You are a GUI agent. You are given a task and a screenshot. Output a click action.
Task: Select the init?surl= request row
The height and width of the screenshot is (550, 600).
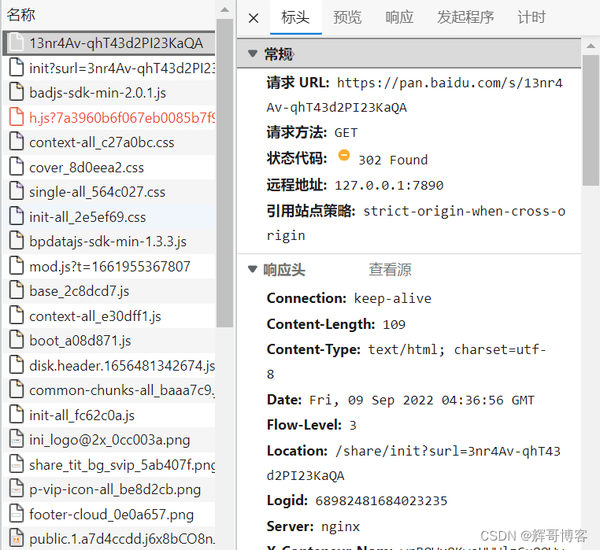pyautogui.click(x=109, y=68)
